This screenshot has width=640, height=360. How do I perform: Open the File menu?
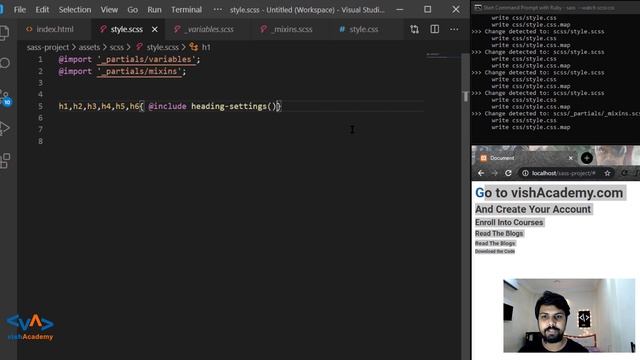pyautogui.click(x=20, y=9)
